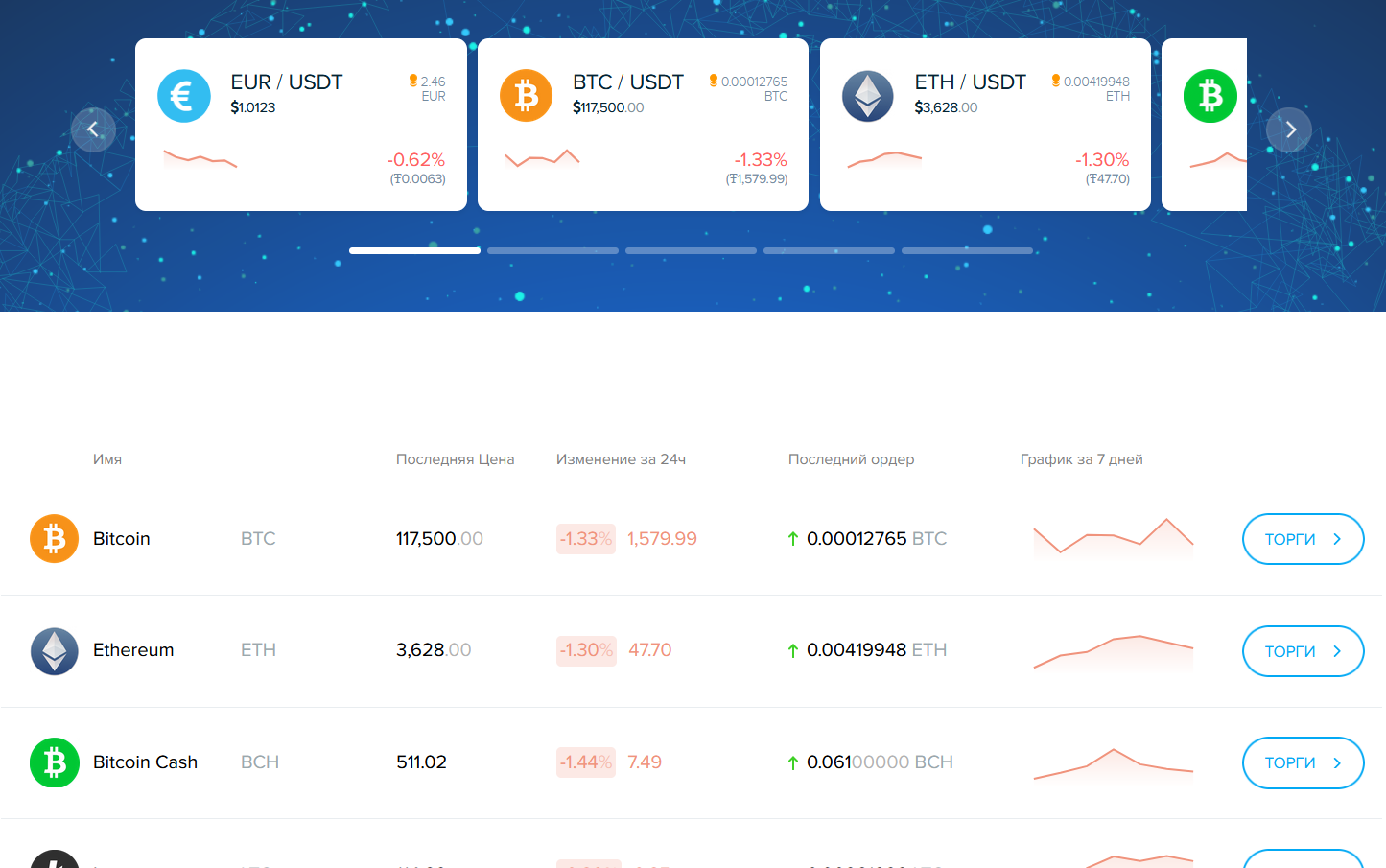Click coin icon next to 0.00012765 on BTC card
Viewport: 1386px width, 868px height.
click(714, 81)
